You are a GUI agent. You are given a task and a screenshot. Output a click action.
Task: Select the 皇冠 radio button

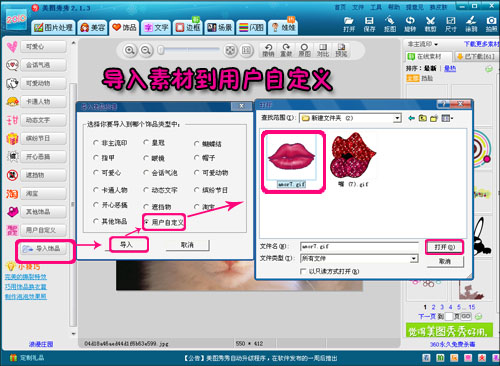pos(146,142)
